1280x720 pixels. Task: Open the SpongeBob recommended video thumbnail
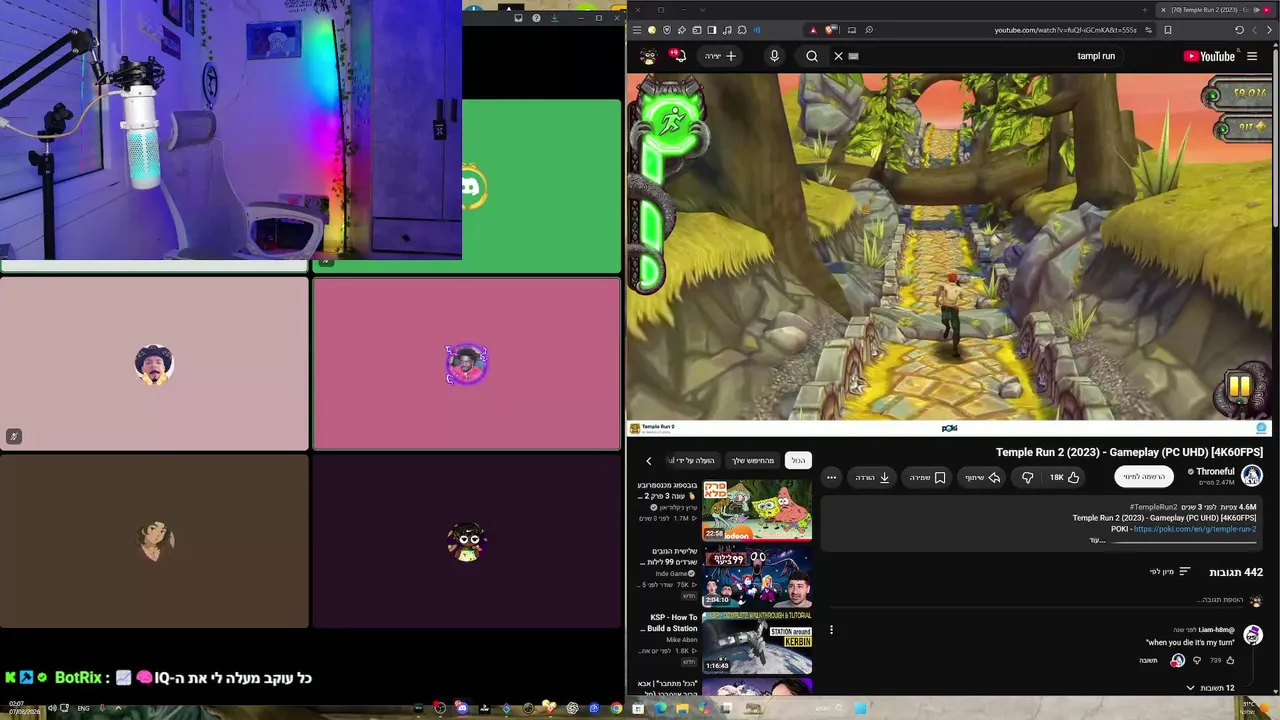(x=757, y=510)
